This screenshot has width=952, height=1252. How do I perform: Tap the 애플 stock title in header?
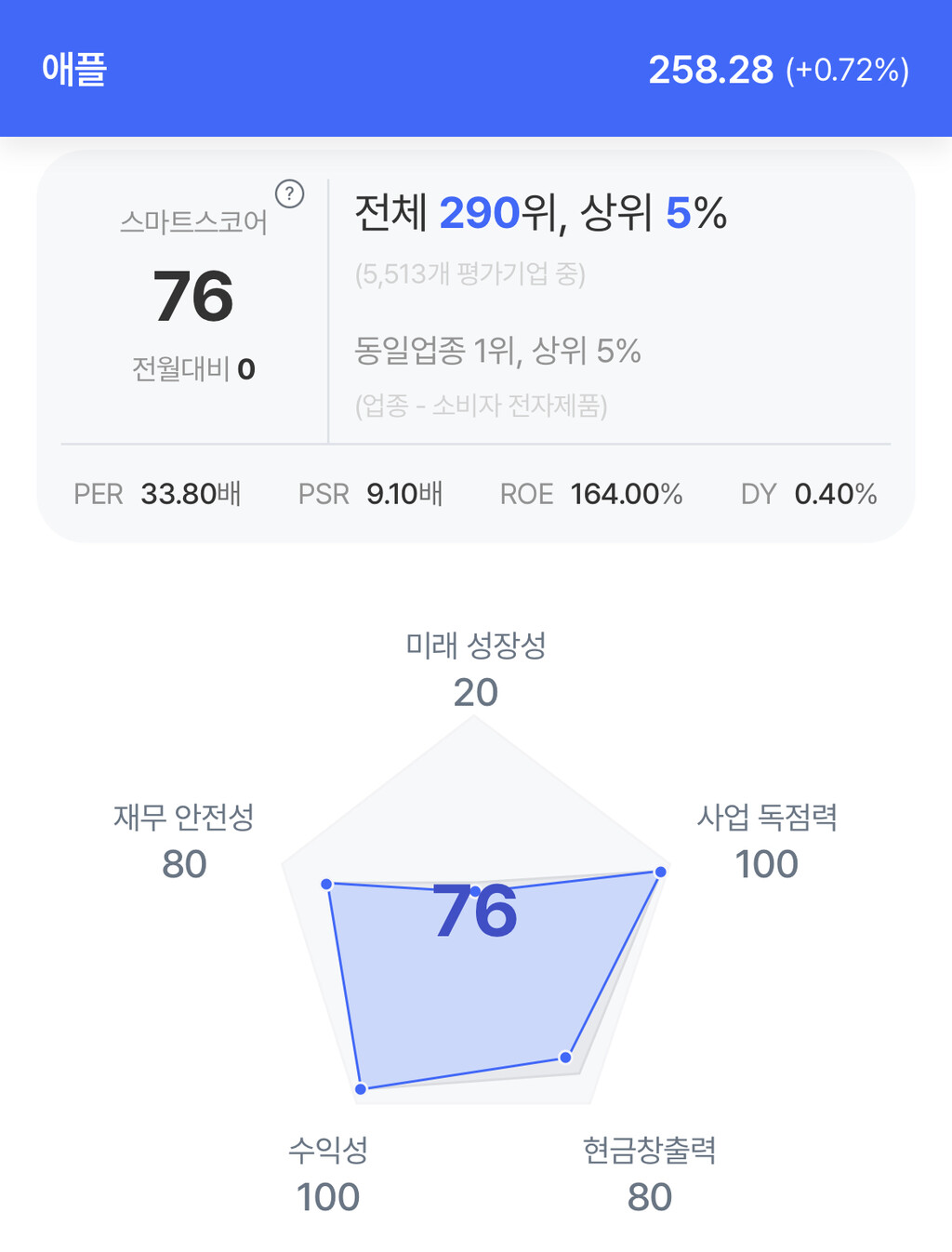[x=74, y=70]
